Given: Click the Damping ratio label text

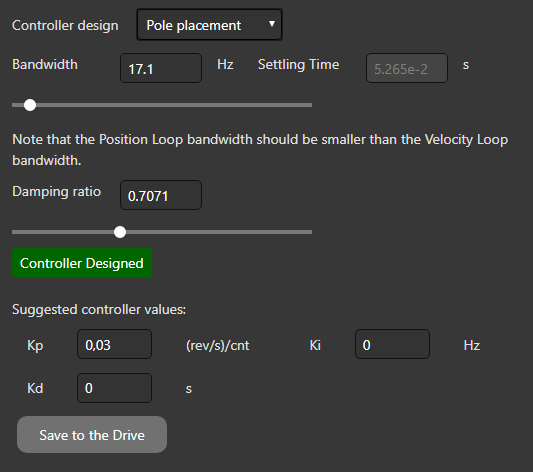Looking at the screenshot, I should (x=56, y=192).
